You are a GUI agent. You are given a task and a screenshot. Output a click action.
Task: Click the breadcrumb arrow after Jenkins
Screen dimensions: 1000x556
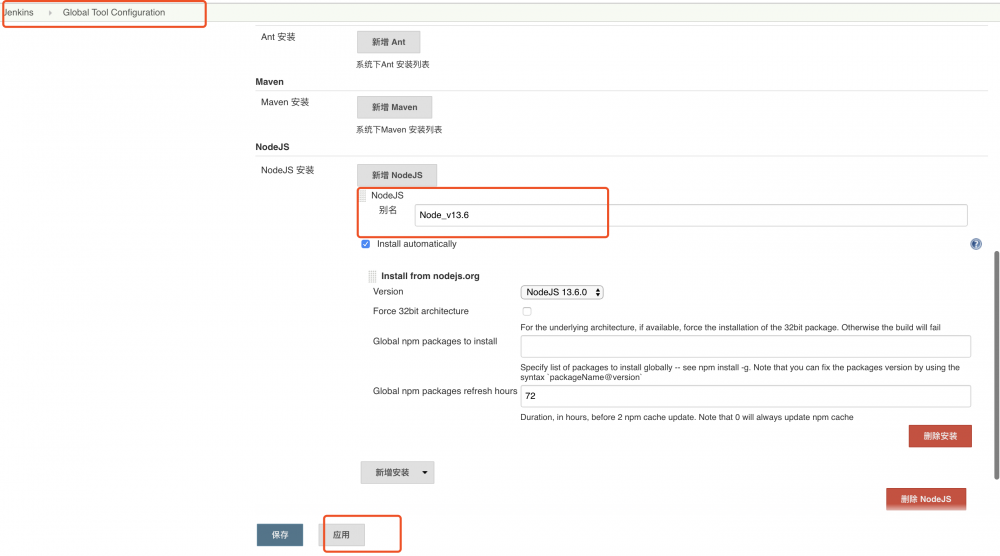pos(50,13)
